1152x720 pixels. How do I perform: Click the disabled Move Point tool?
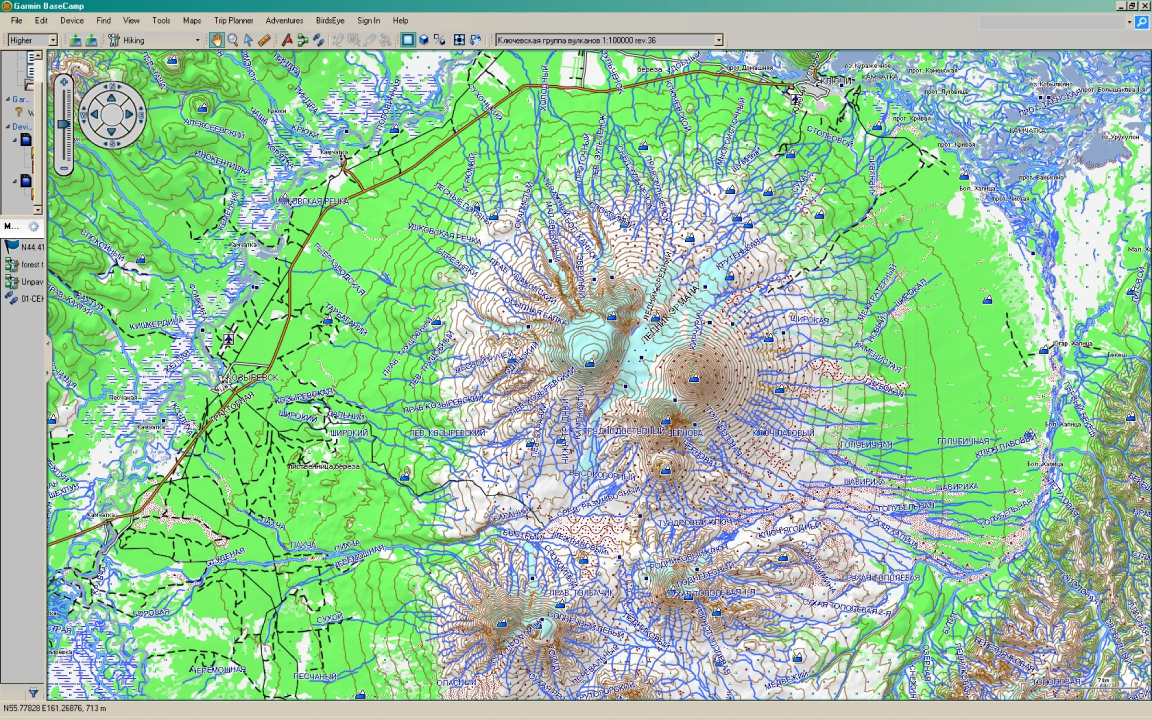[x=353, y=40]
